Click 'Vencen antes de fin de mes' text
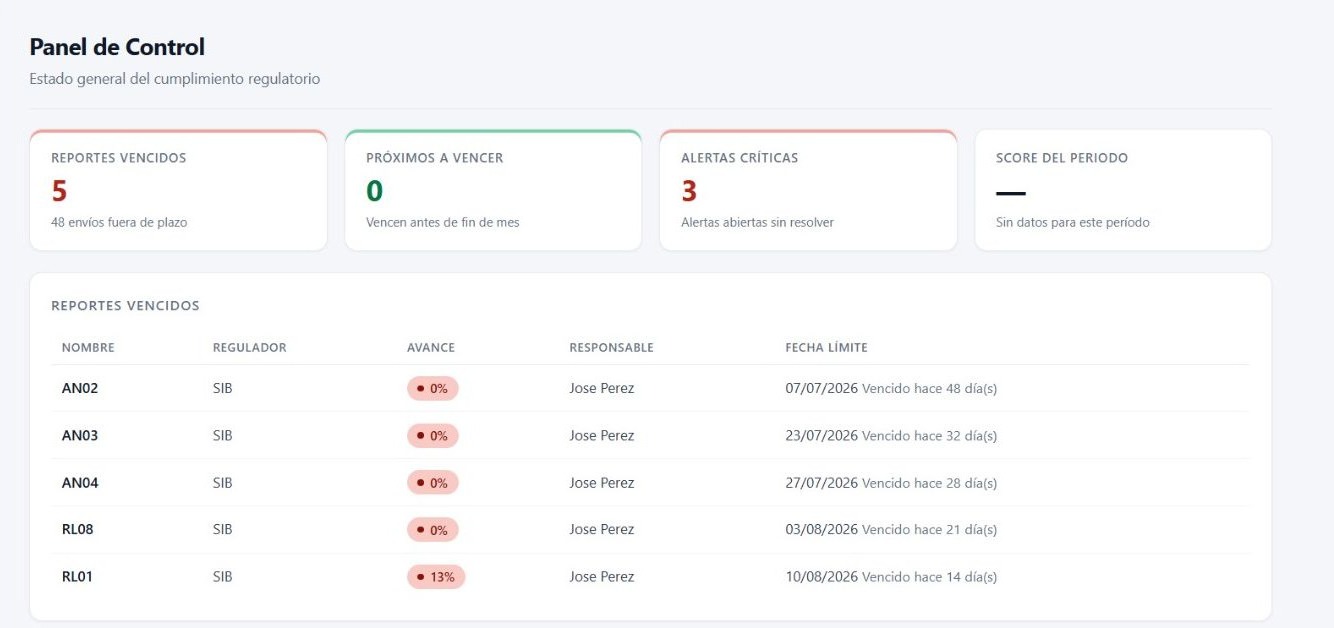 [443, 222]
